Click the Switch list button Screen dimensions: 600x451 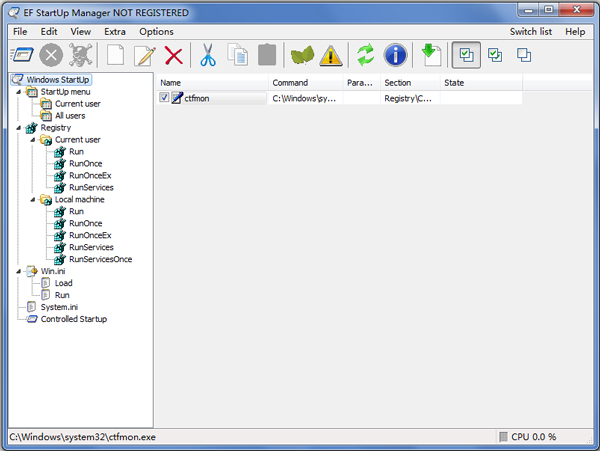pos(530,31)
